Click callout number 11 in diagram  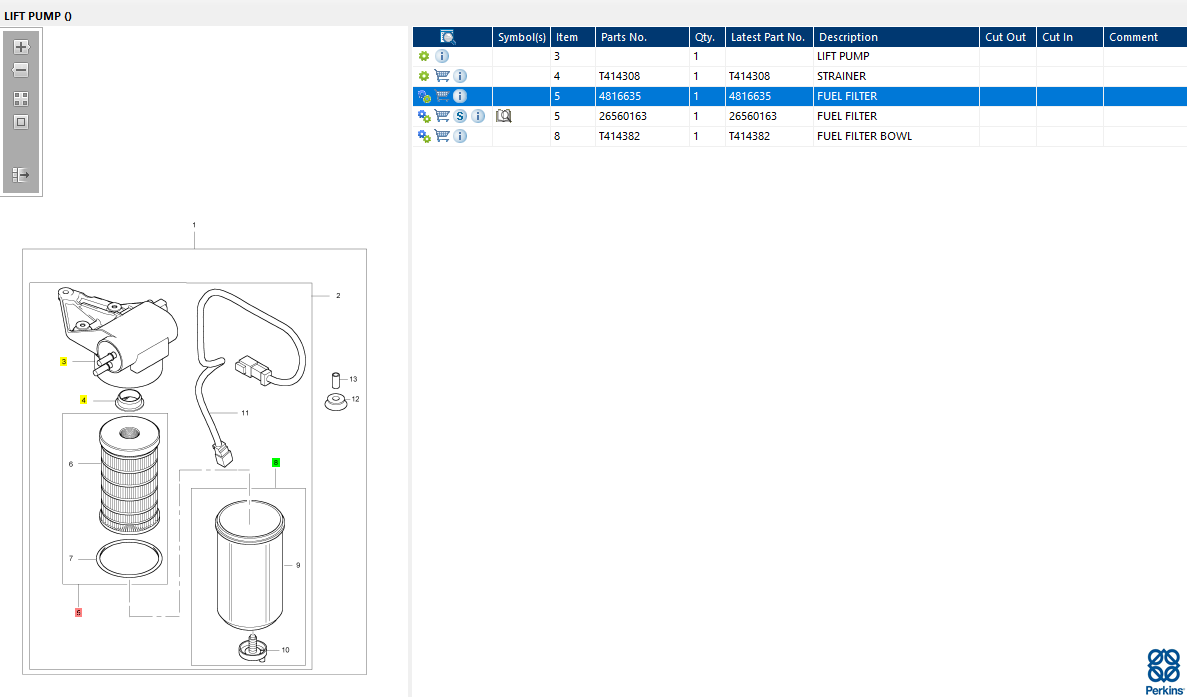pyautogui.click(x=245, y=413)
